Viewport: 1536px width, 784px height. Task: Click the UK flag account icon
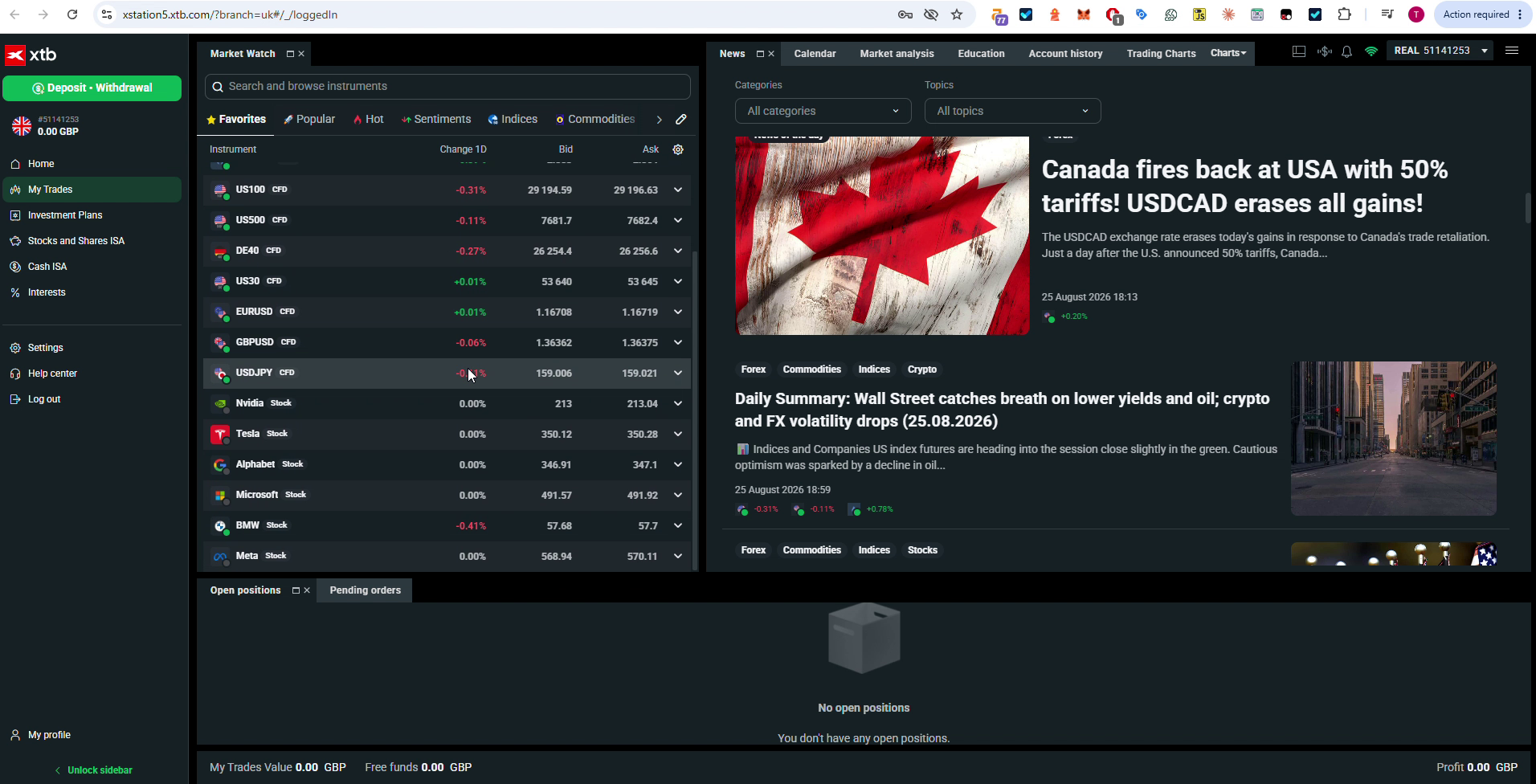tap(22, 126)
